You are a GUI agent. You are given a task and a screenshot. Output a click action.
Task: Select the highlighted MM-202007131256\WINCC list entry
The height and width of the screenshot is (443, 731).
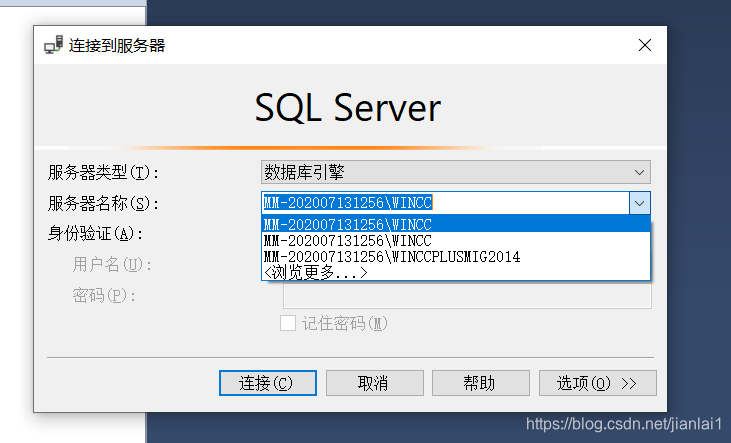tap(455, 224)
